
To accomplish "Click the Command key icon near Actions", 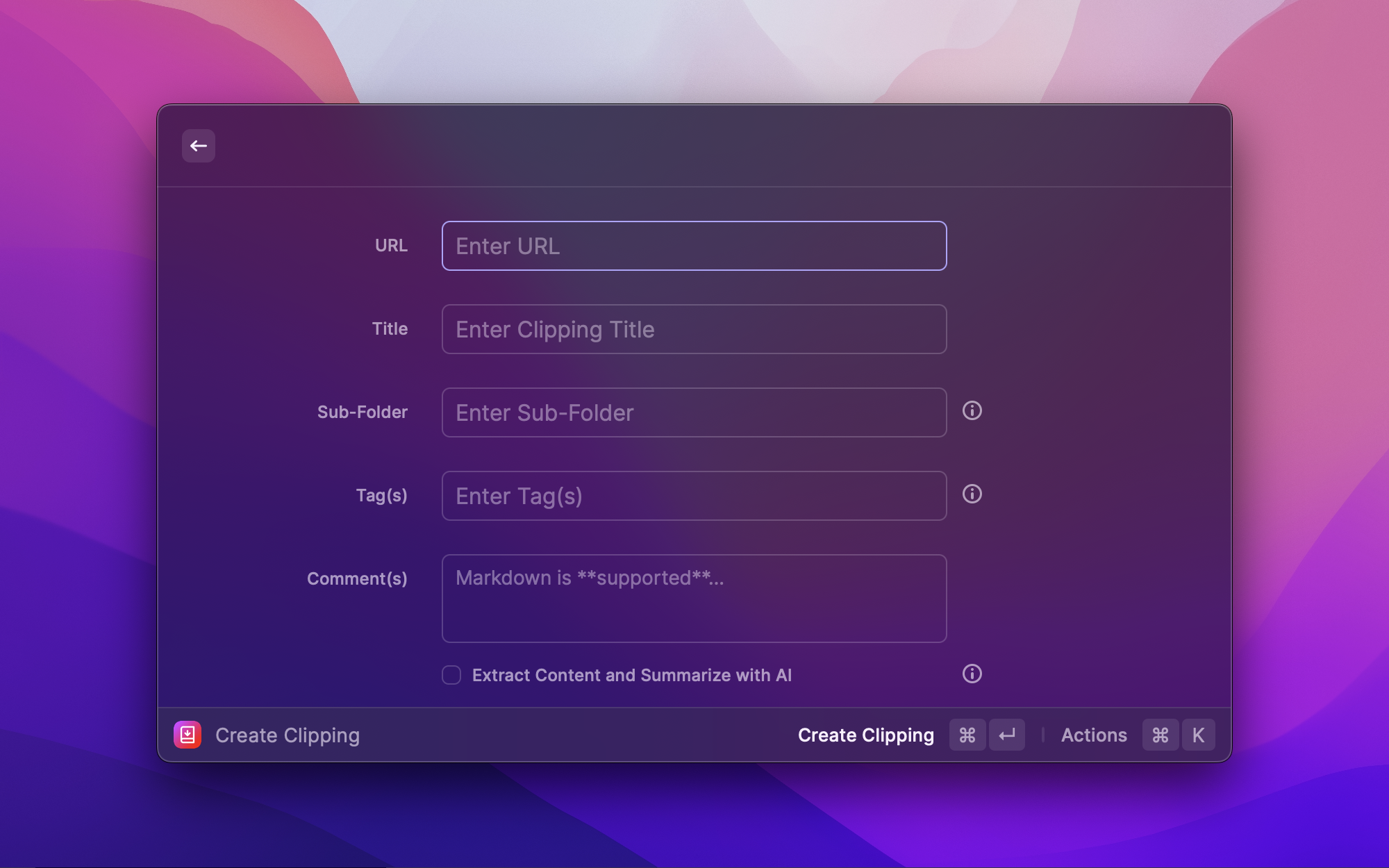I will click(1159, 735).
